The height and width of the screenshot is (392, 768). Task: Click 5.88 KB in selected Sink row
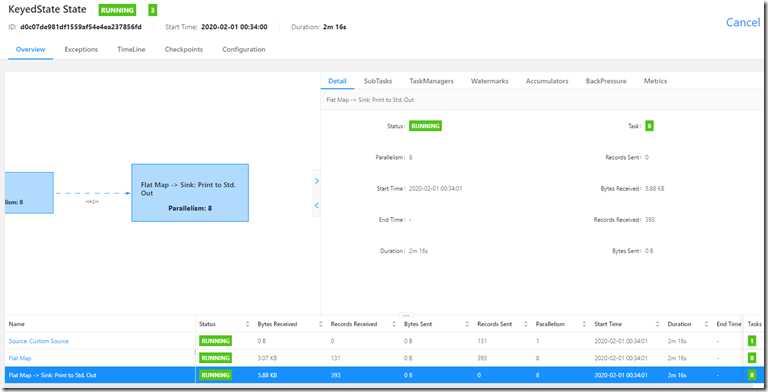267,375
